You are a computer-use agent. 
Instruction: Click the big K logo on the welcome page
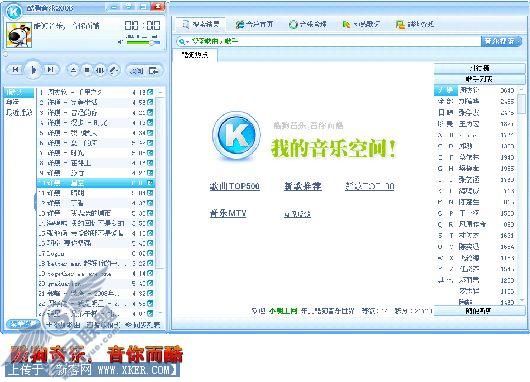(236, 136)
